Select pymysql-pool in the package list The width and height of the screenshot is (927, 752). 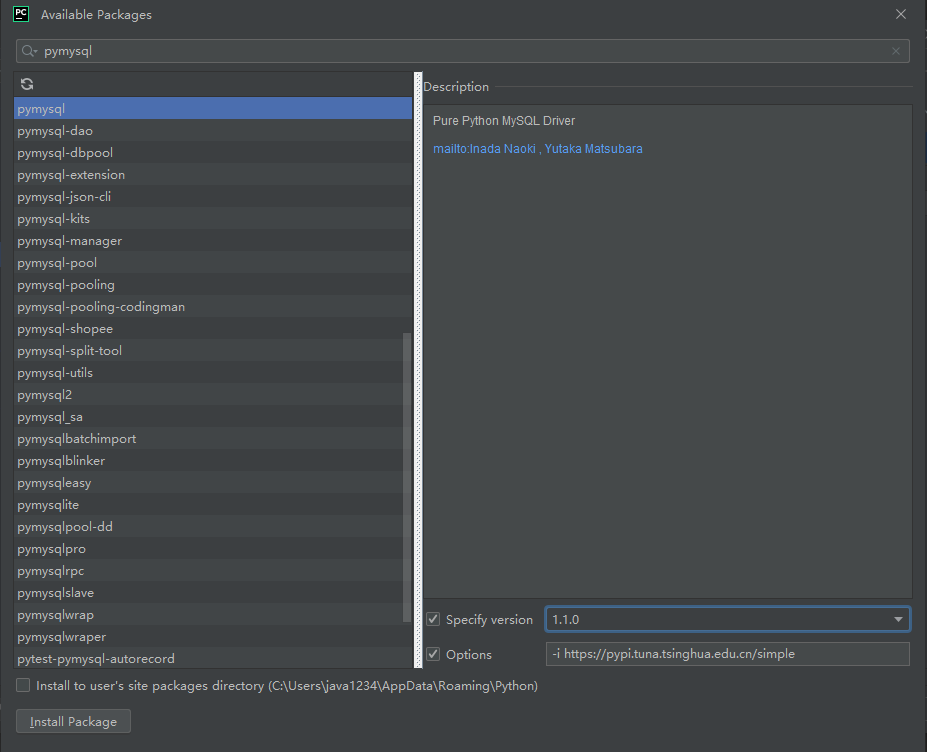pos(57,263)
